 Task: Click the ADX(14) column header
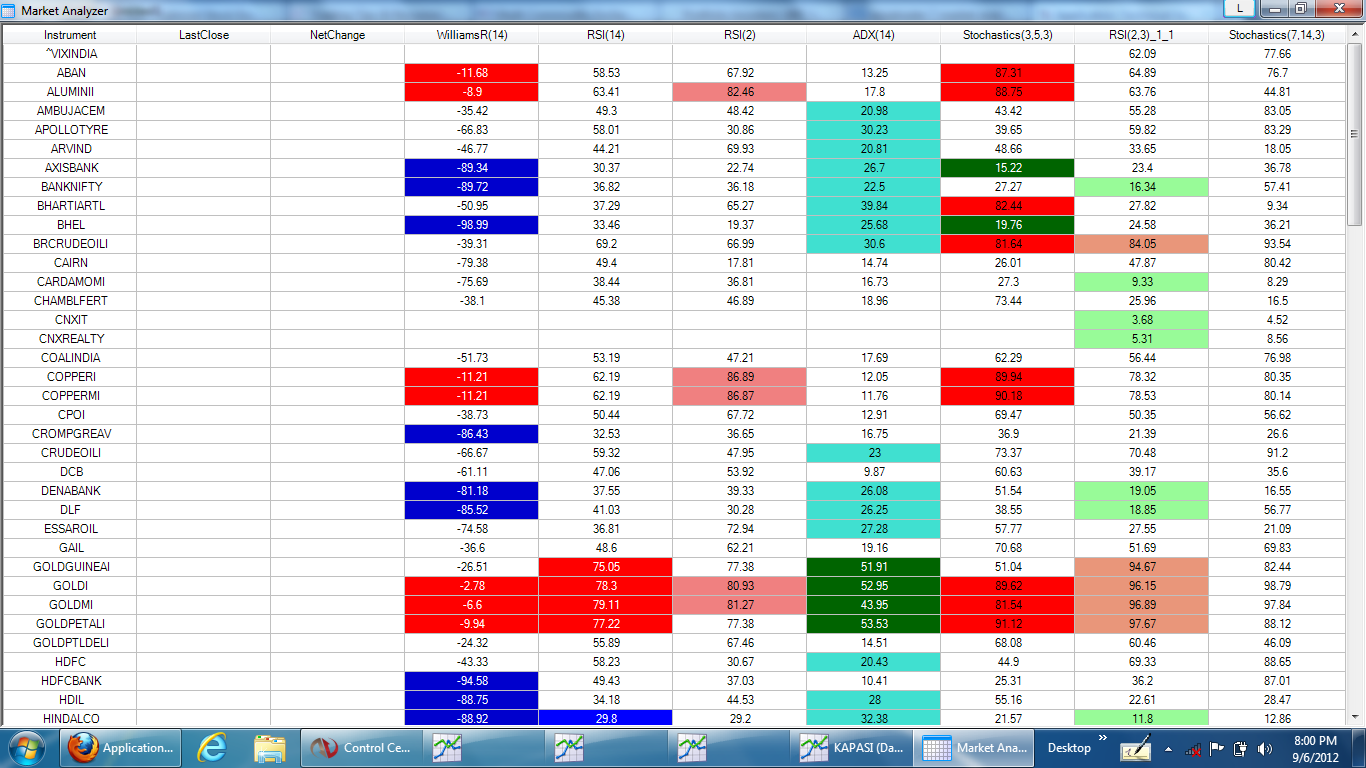pos(874,35)
